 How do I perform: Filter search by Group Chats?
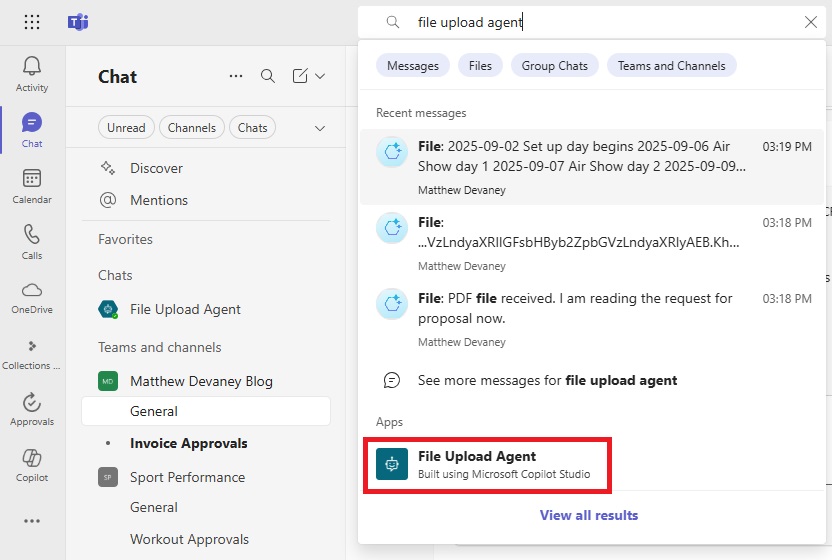pos(554,65)
